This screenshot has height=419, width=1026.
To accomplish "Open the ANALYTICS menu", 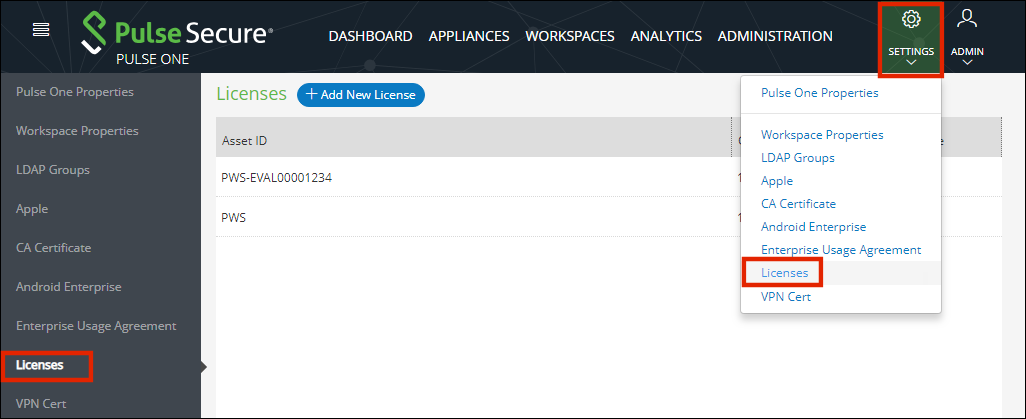I will [666, 36].
